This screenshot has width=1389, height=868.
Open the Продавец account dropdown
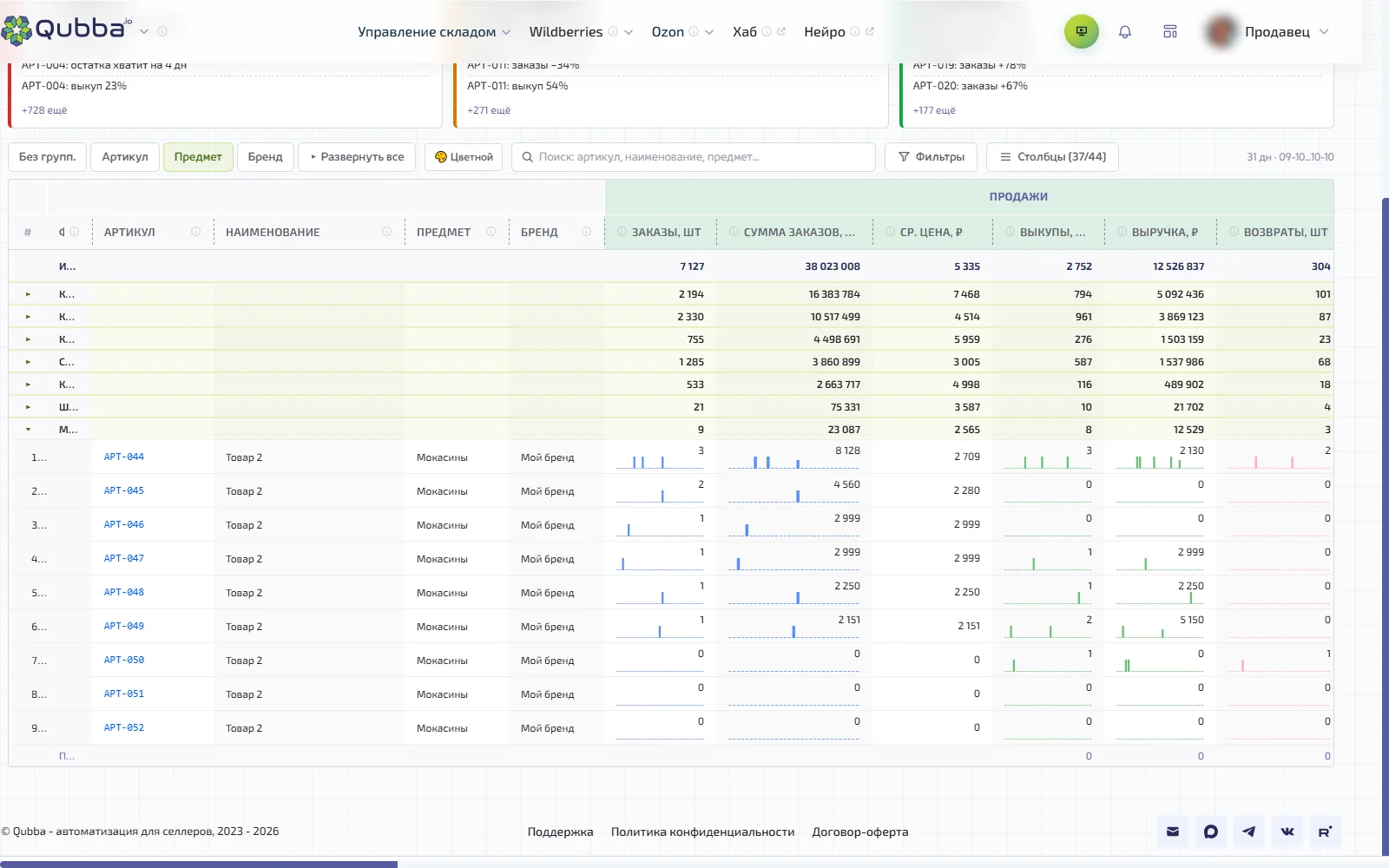pyautogui.click(x=1268, y=31)
